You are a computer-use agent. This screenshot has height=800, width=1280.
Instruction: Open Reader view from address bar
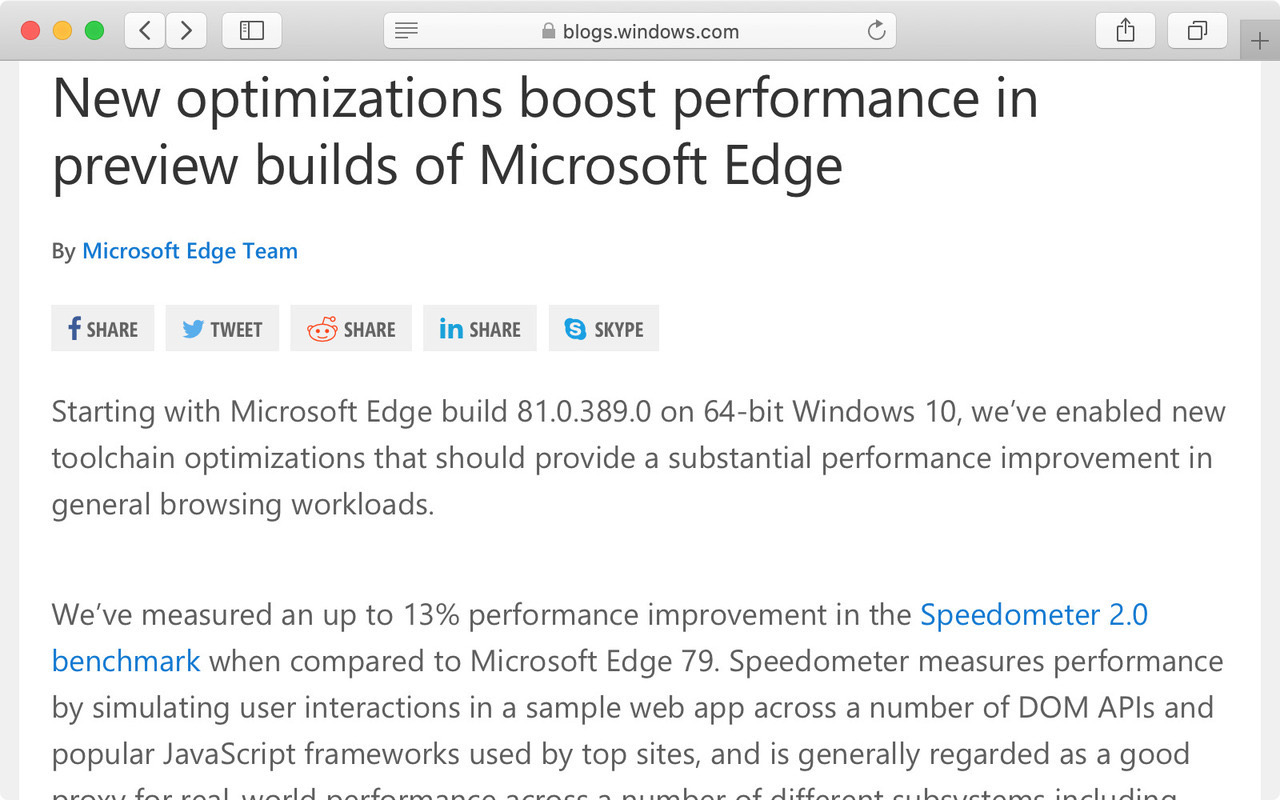(x=406, y=31)
